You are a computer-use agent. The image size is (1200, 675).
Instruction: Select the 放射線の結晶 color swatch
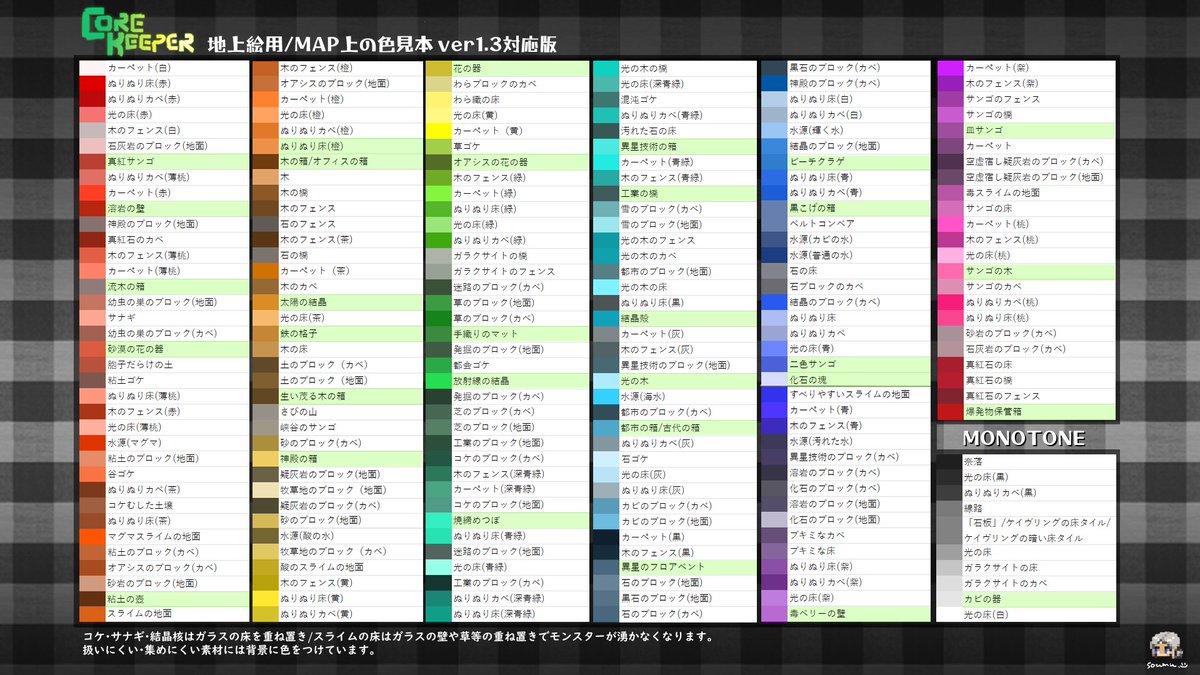point(439,380)
